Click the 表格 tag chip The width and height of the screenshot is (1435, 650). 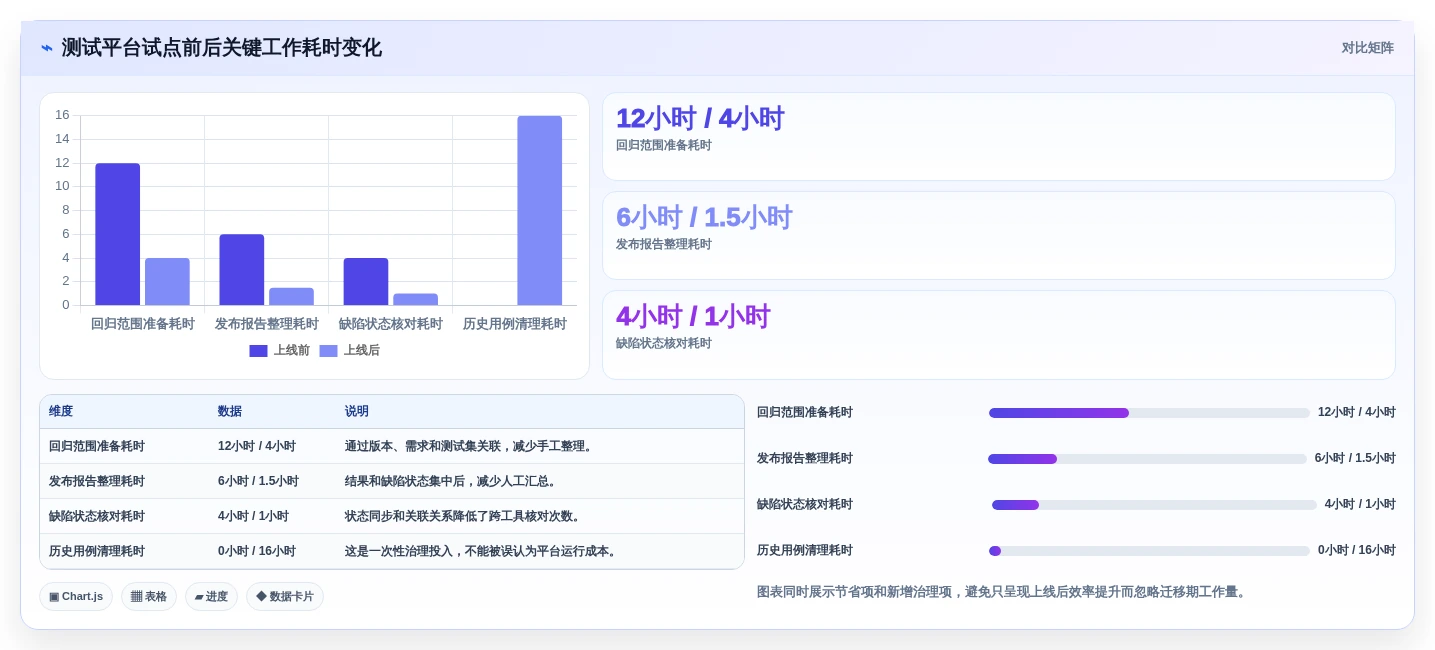pyautogui.click(x=149, y=596)
